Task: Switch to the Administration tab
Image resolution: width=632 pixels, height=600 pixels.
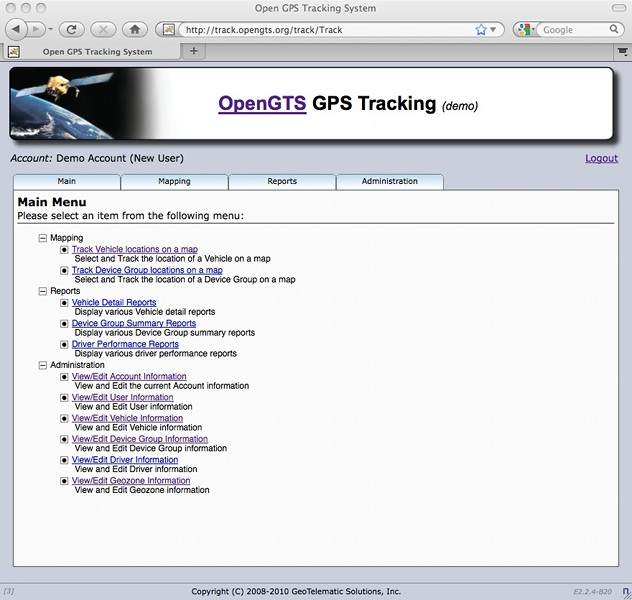Action: tap(390, 181)
